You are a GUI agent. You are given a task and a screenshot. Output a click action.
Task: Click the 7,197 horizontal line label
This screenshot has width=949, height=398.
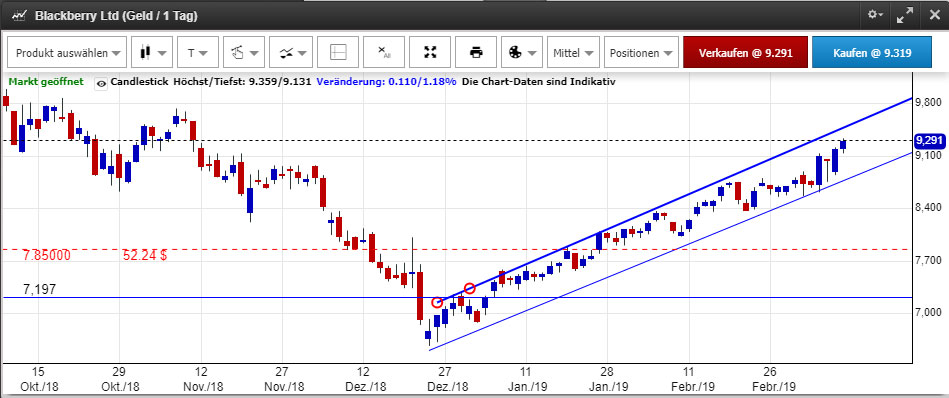coord(39,289)
